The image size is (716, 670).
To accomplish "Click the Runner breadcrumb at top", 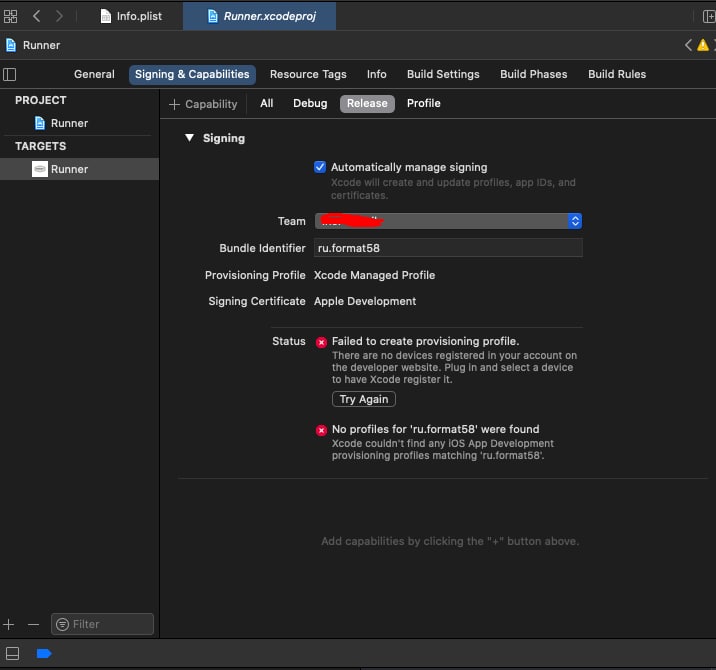I will coord(33,45).
